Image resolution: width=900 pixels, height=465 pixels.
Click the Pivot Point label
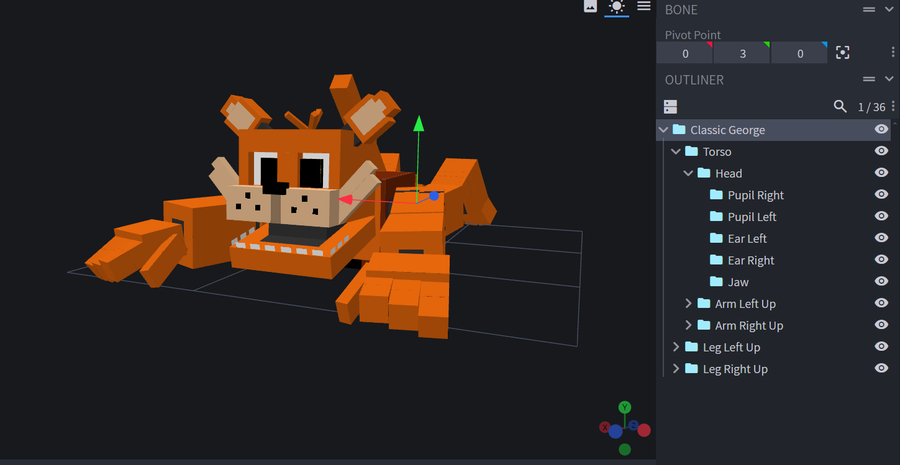pos(693,34)
